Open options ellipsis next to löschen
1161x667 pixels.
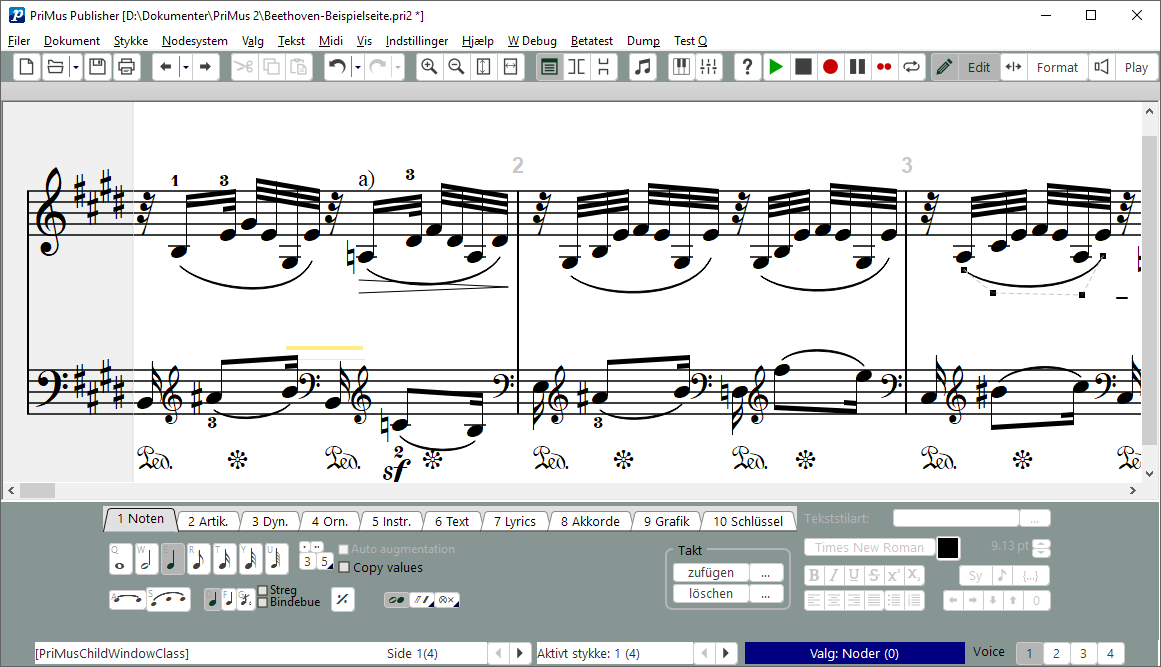click(x=766, y=594)
